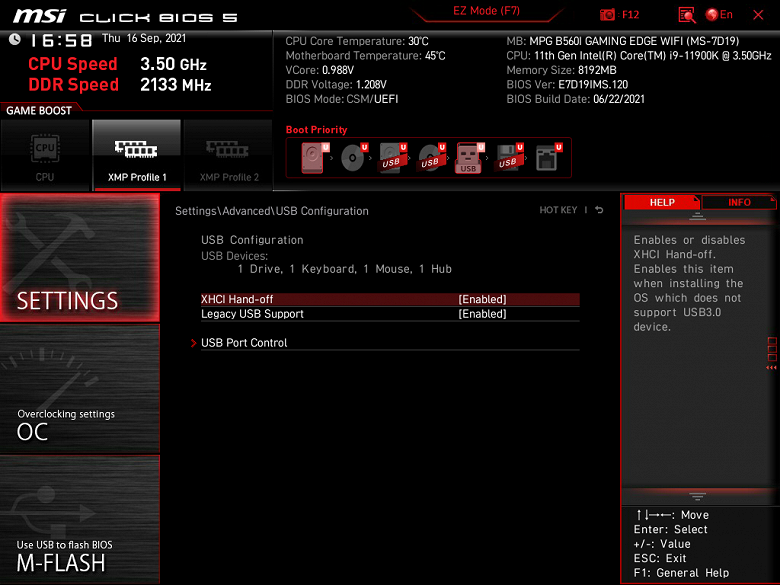Click the CPU Core Temperature reading

click(357, 41)
